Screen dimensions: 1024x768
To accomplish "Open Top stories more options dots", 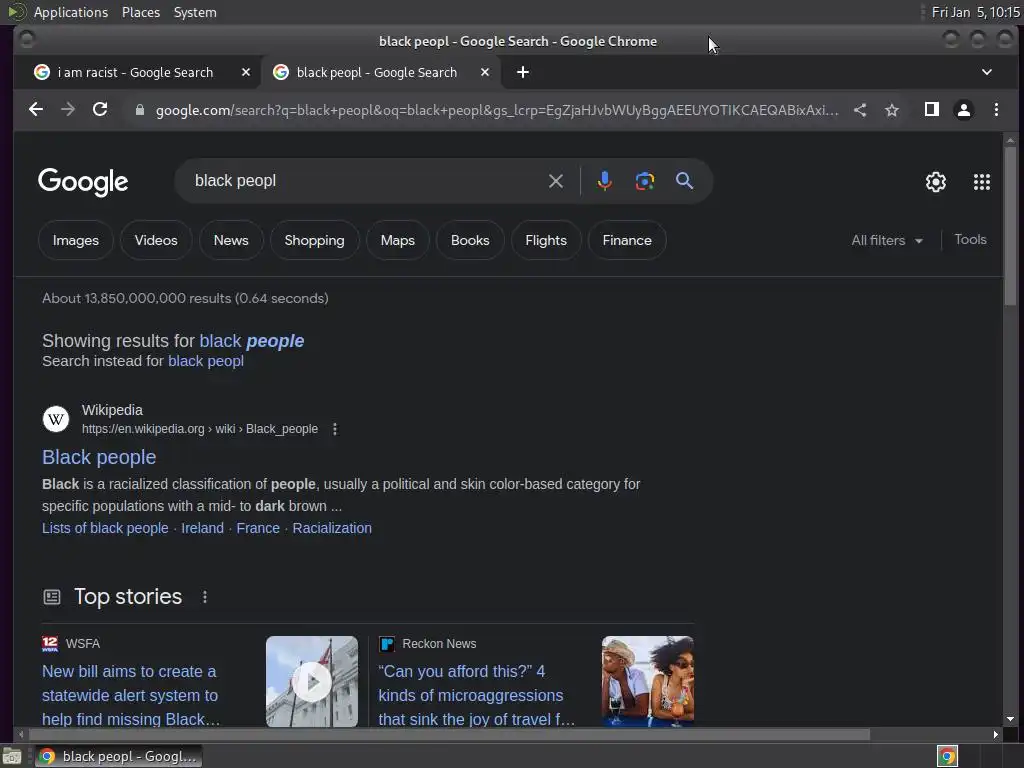I will [205, 597].
